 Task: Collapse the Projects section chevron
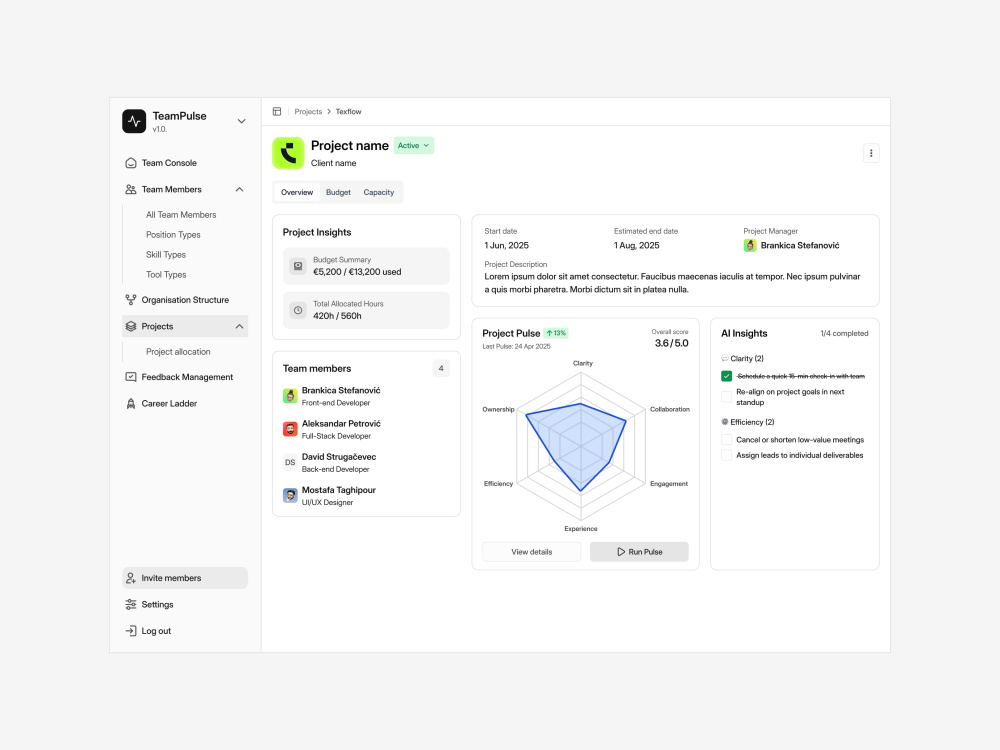239,327
